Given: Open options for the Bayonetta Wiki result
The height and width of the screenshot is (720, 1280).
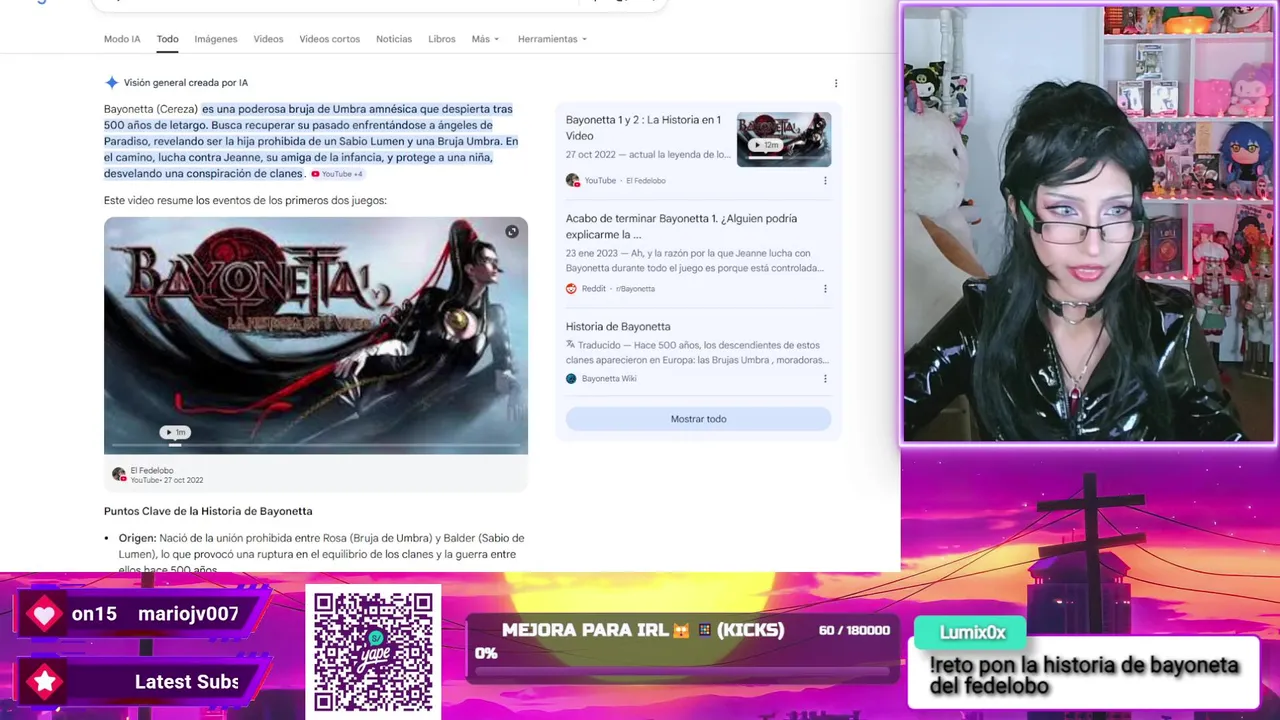Looking at the screenshot, I should point(825,379).
